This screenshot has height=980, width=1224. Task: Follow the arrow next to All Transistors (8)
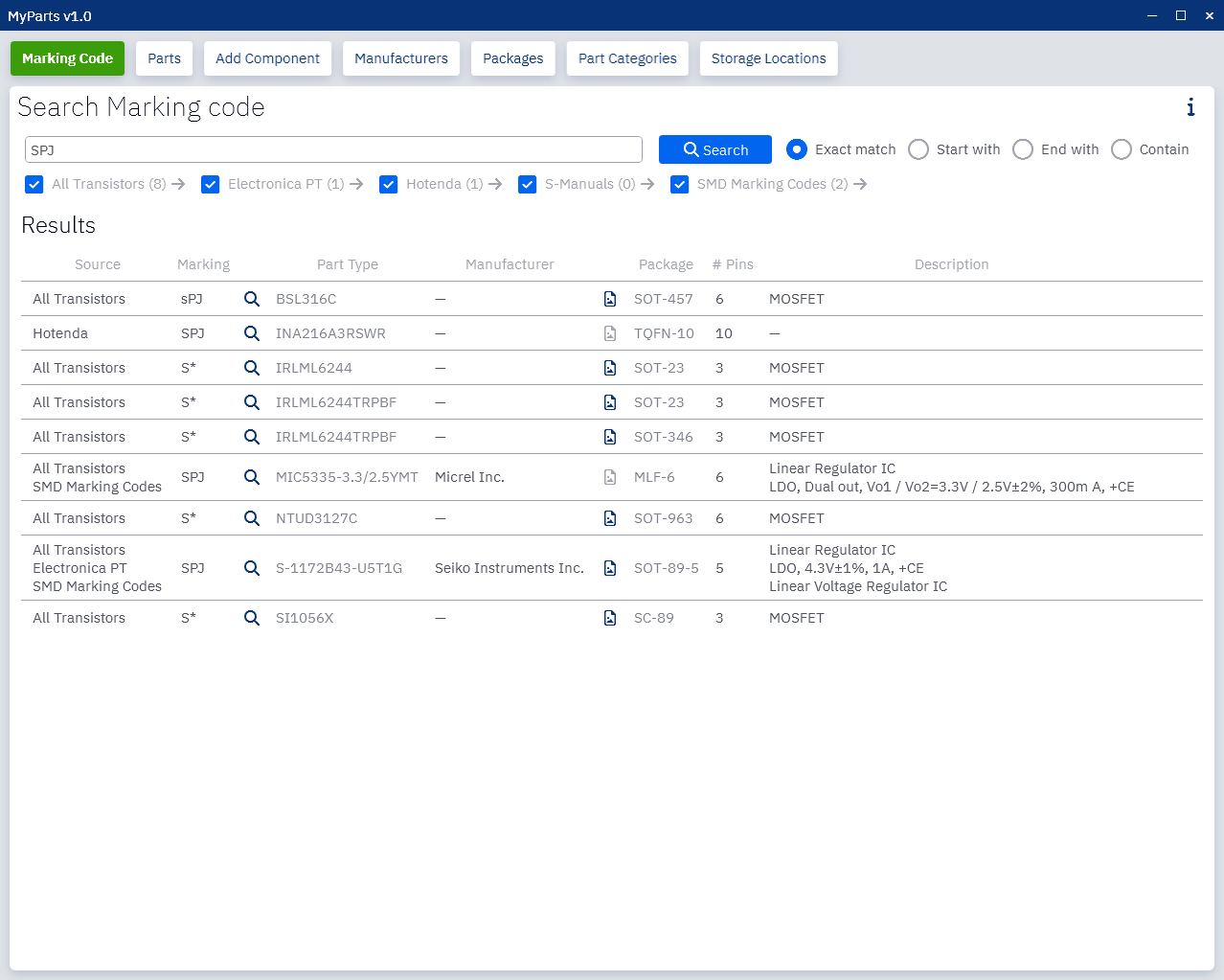pyautogui.click(x=178, y=184)
